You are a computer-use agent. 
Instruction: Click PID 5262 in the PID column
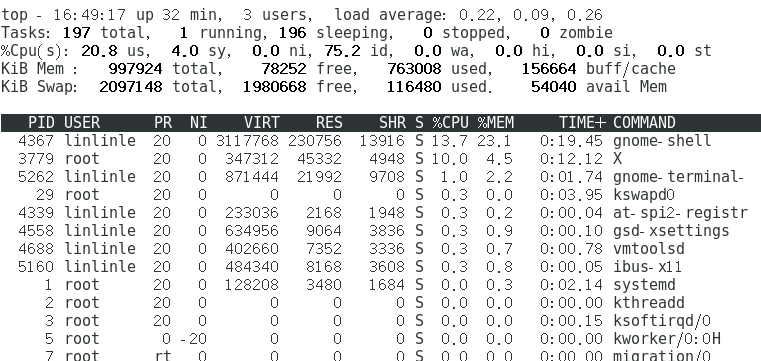pyautogui.click(x=36, y=177)
